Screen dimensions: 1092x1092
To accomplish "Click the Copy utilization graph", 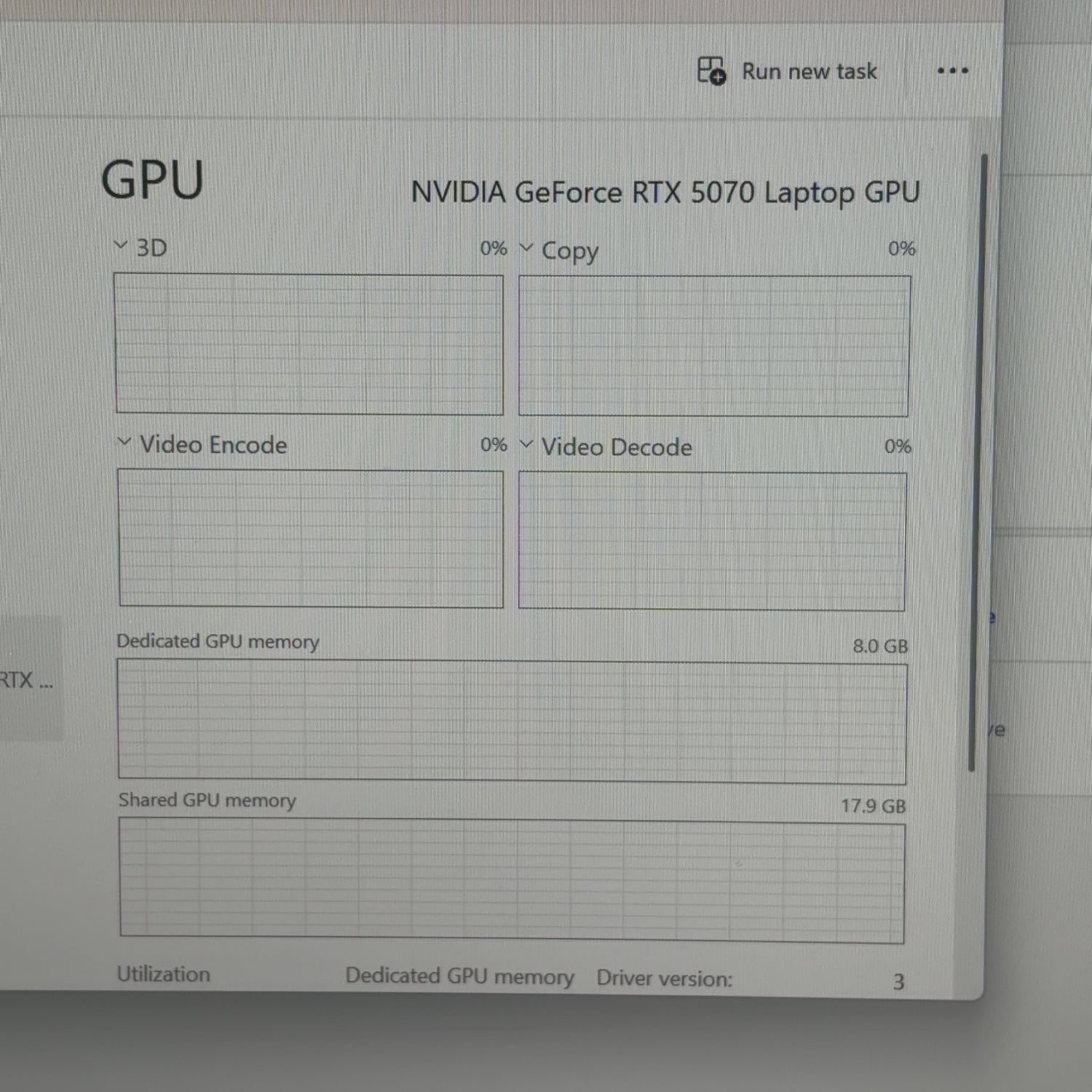I will pyautogui.click(x=713, y=346).
